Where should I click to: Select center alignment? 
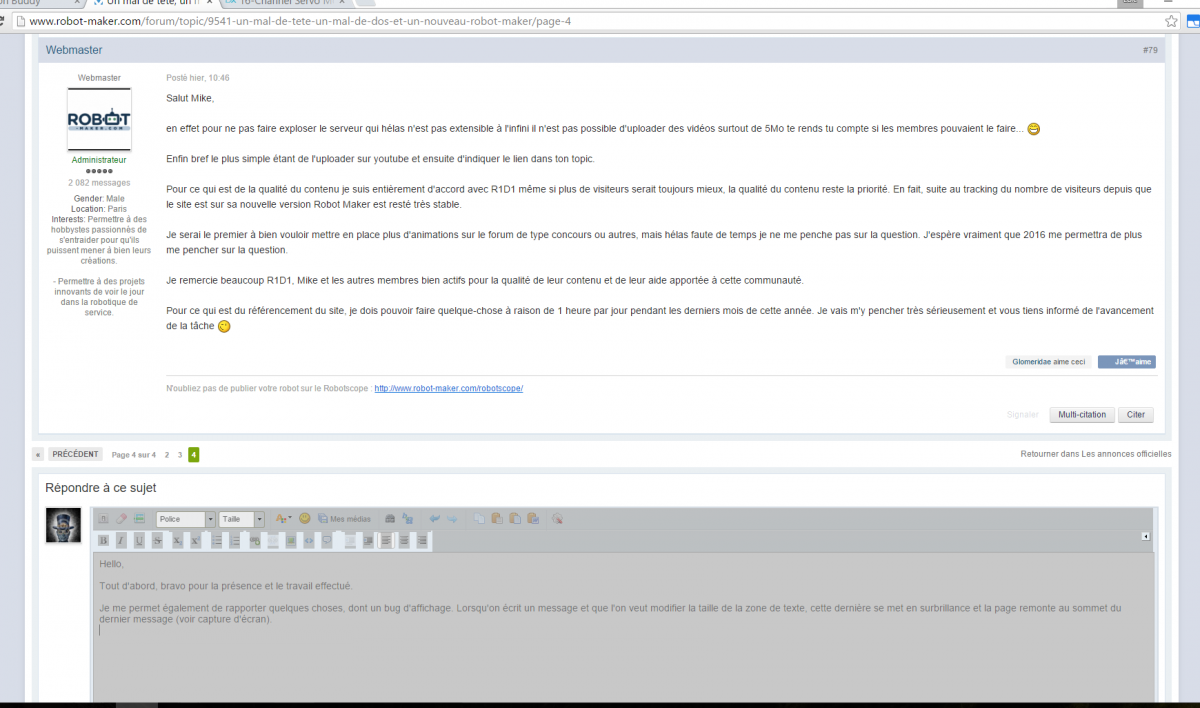404,540
